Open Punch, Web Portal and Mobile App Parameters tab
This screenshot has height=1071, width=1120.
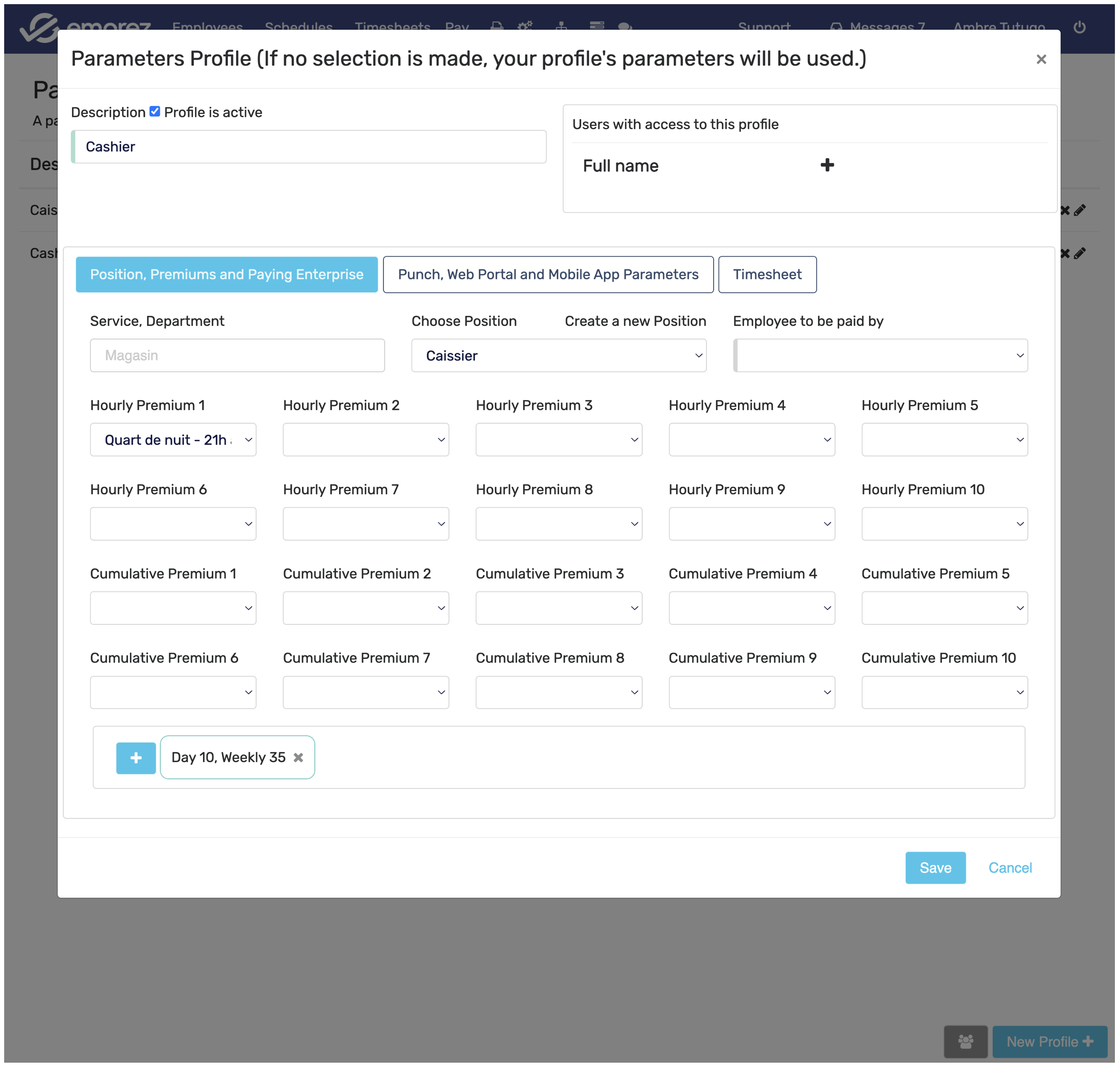[548, 275]
